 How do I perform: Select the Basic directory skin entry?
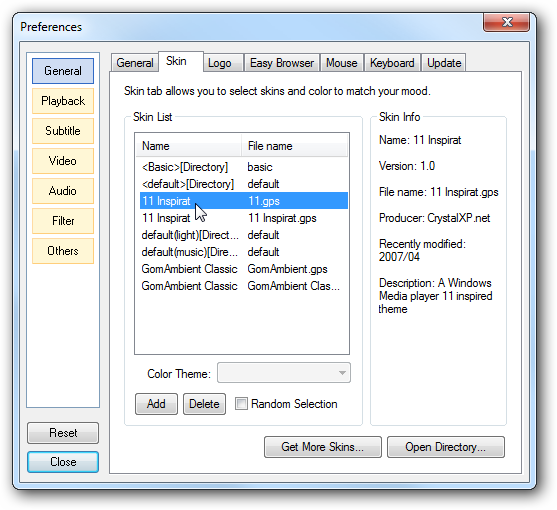click(244, 167)
